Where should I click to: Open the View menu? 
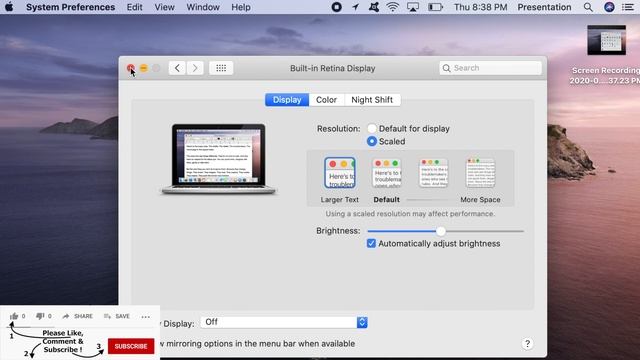click(164, 7)
